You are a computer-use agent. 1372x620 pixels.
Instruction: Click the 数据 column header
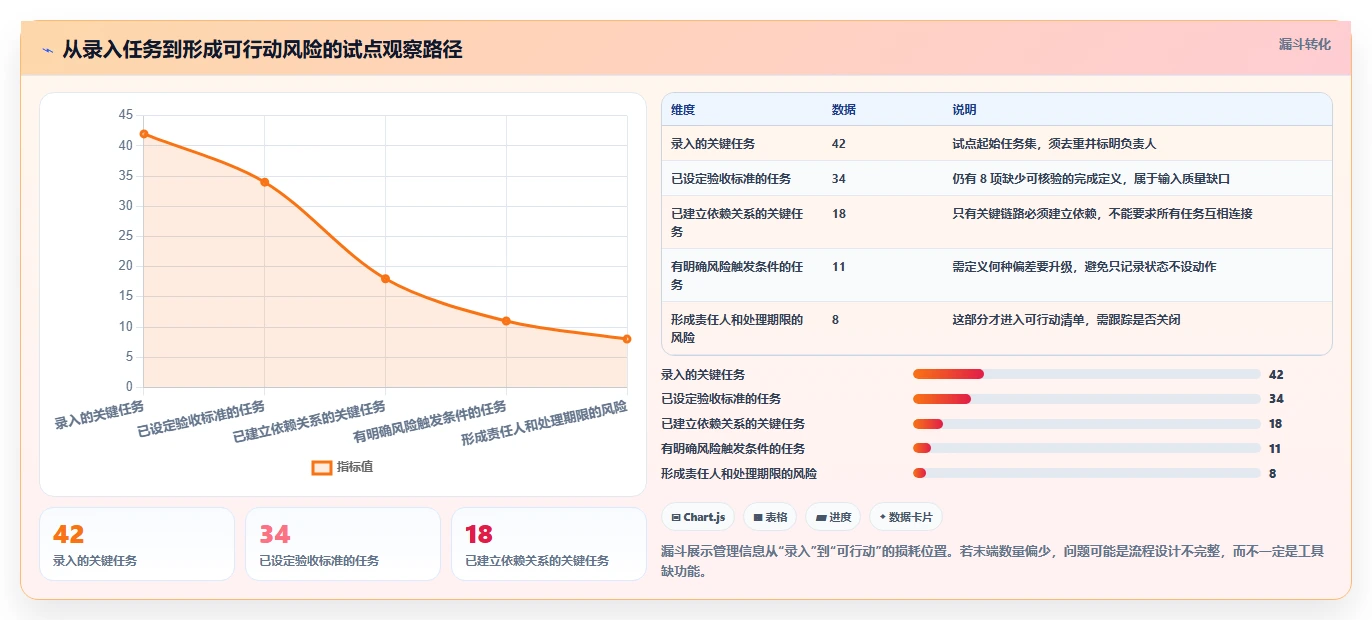click(843, 110)
